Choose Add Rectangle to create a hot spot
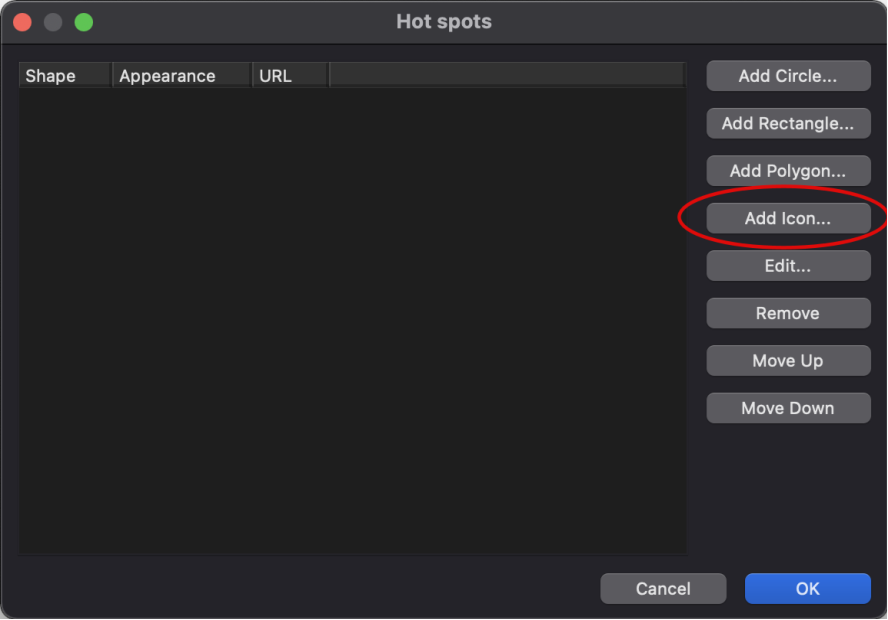Screen dimensions: 888x620 pos(788,123)
